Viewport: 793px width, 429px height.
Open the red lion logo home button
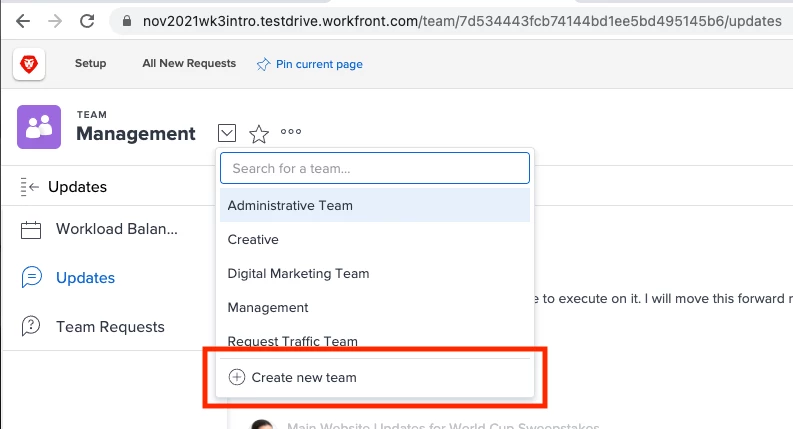click(x=29, y=64)
